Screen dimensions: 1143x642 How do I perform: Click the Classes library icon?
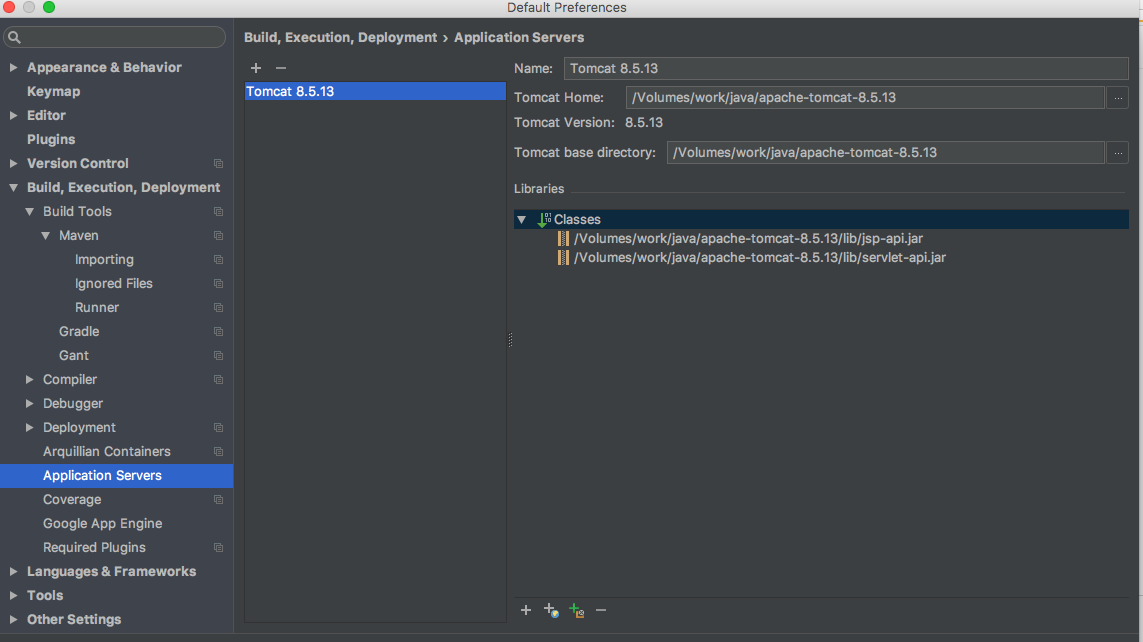pos(544,219)
